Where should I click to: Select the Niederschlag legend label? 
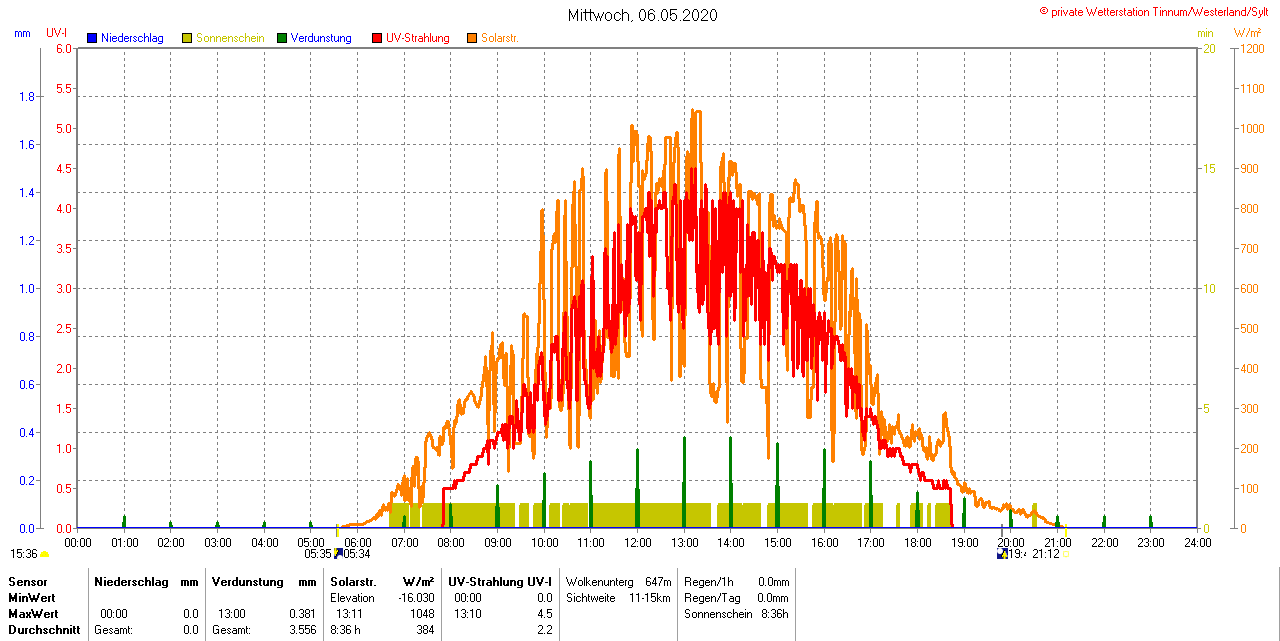click(x=132, y=38)
